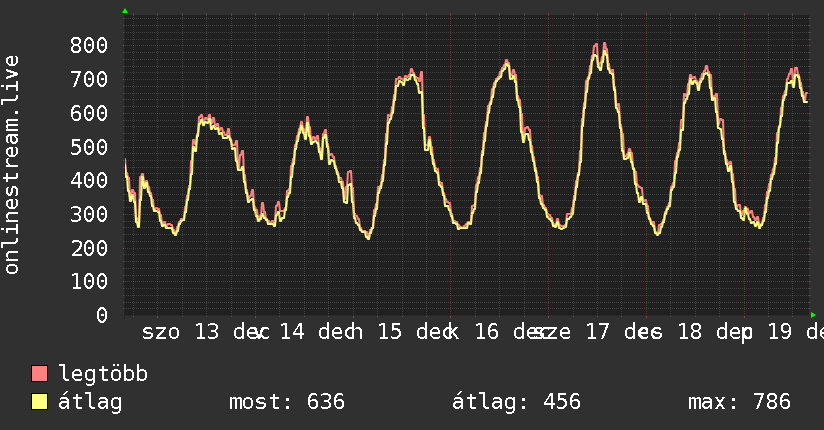824x430 pixels.
Task: Select the 'legtöbb' legend label
Action: tap(103, 374)
